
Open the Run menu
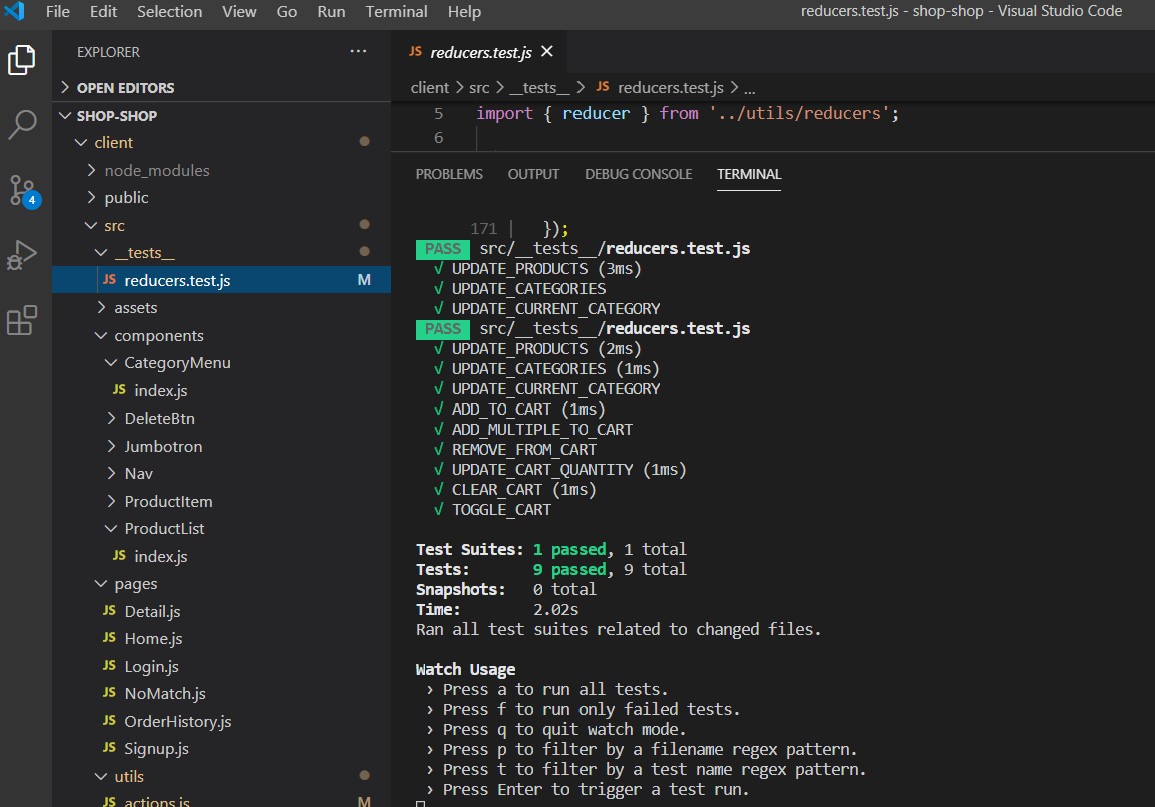[331, 12]
